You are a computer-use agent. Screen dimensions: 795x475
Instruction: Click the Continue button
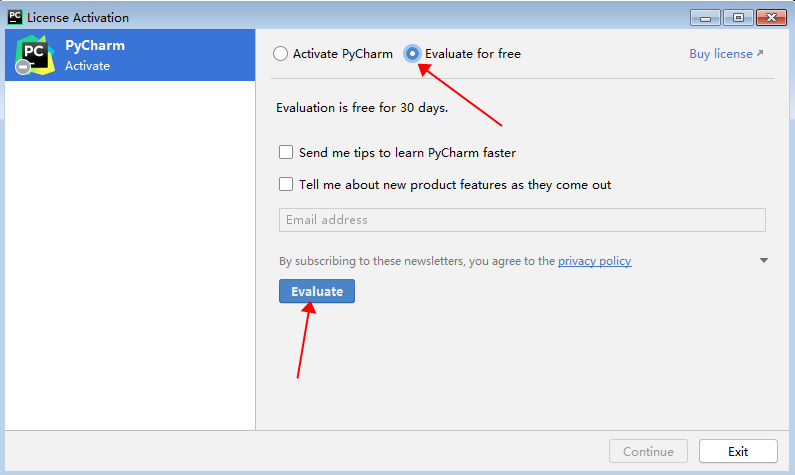[648, 451]
